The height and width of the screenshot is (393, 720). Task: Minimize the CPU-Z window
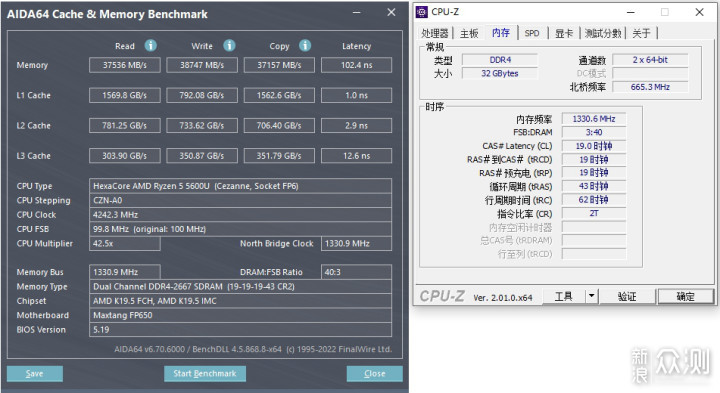[630, 12]
